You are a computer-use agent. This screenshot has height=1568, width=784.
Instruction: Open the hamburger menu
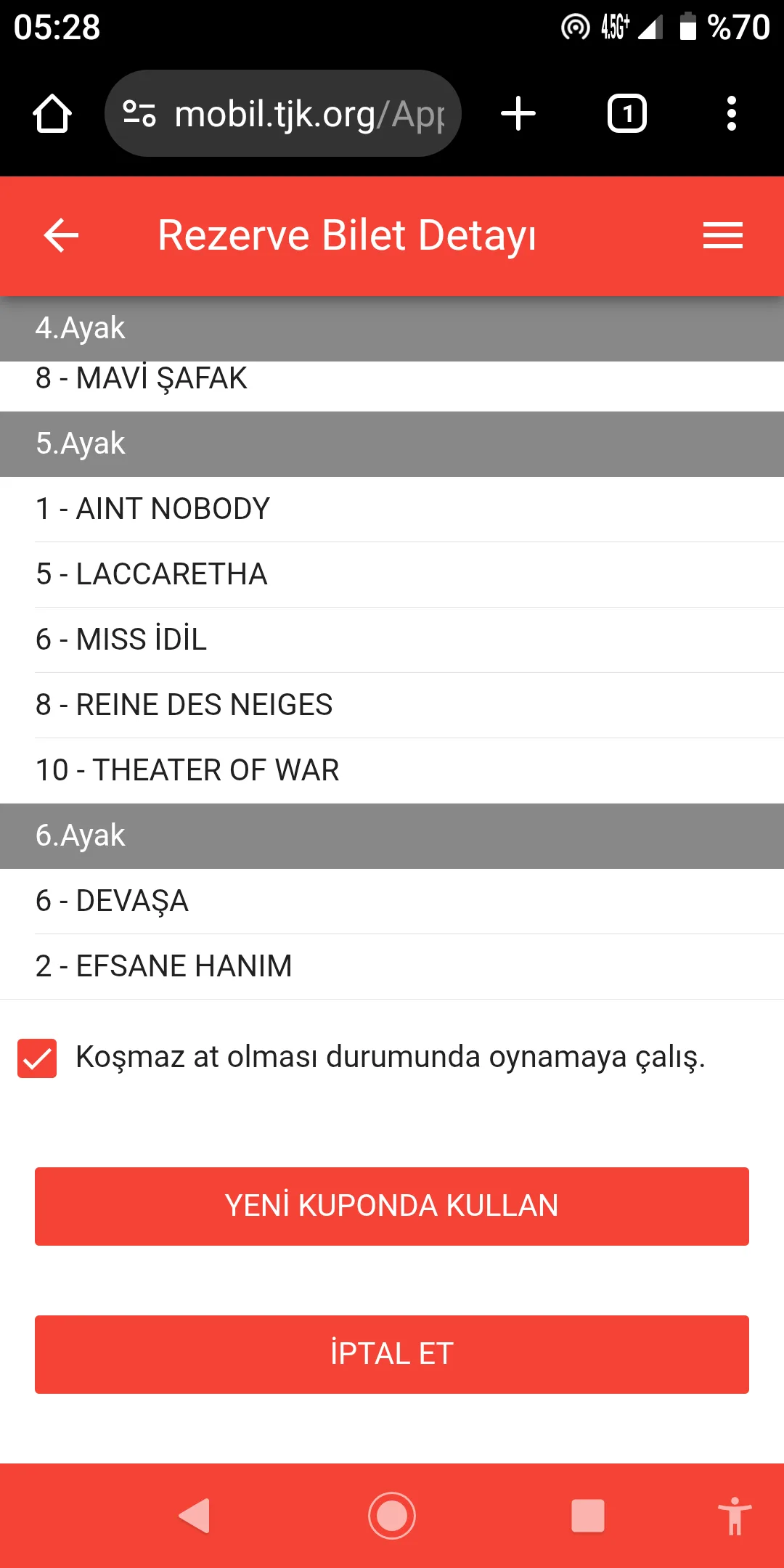[x=722, y=235]
